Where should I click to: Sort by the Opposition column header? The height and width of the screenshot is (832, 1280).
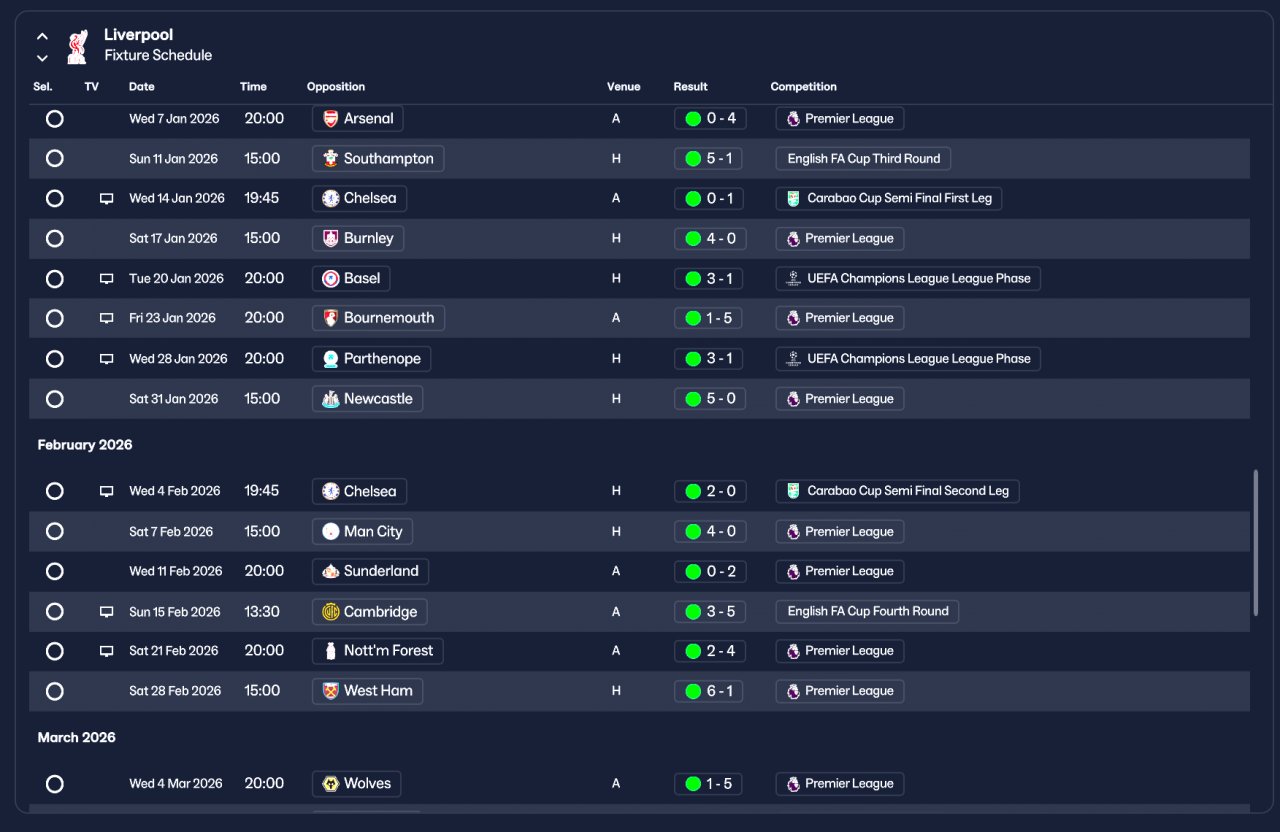[336, 87]
